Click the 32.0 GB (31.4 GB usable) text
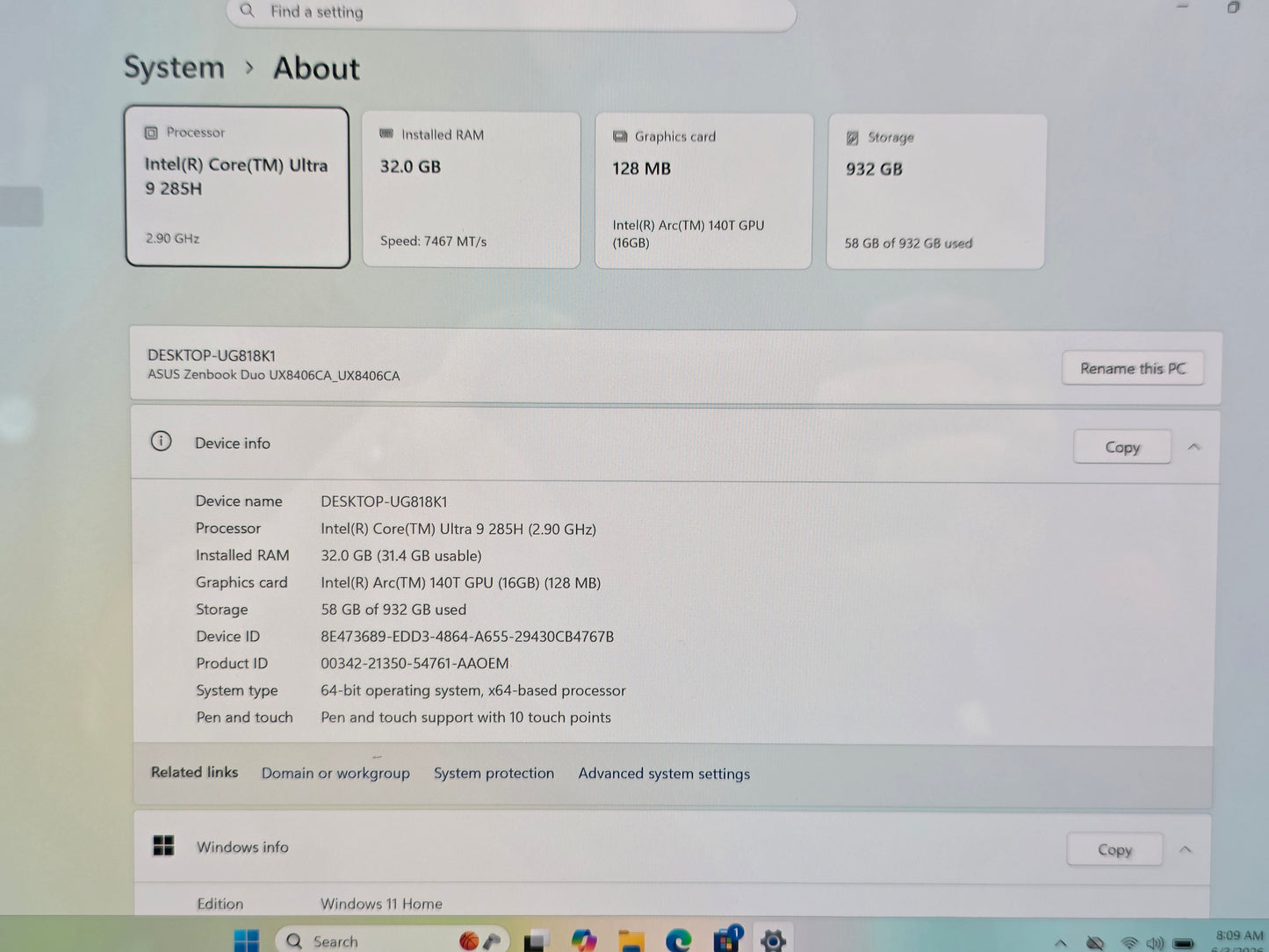 tap(401, 555)
